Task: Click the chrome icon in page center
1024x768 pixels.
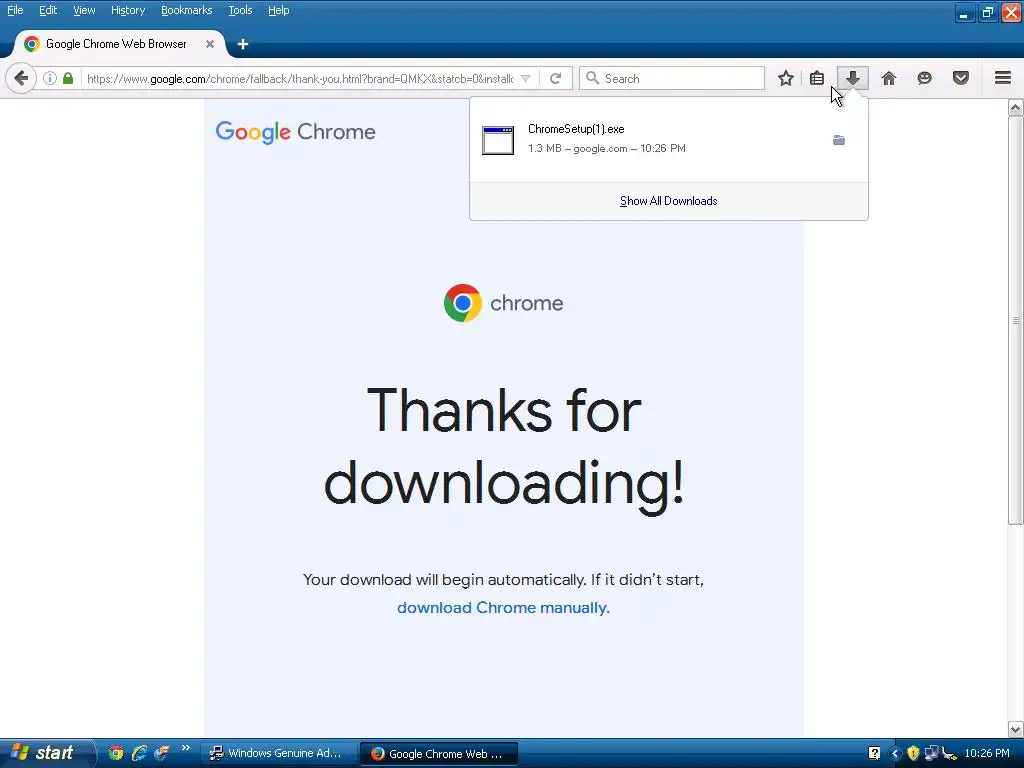Action: click(x=463, y=303)
